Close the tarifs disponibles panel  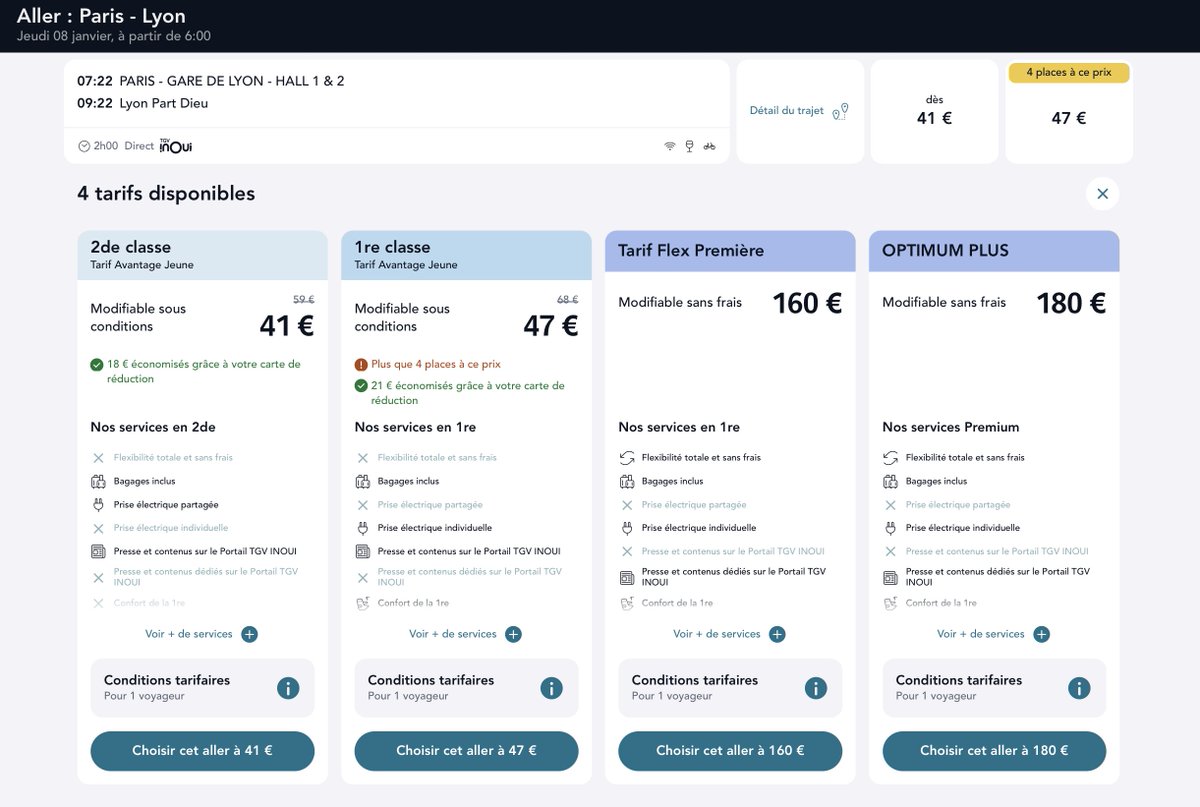[x=1102, y=194]
